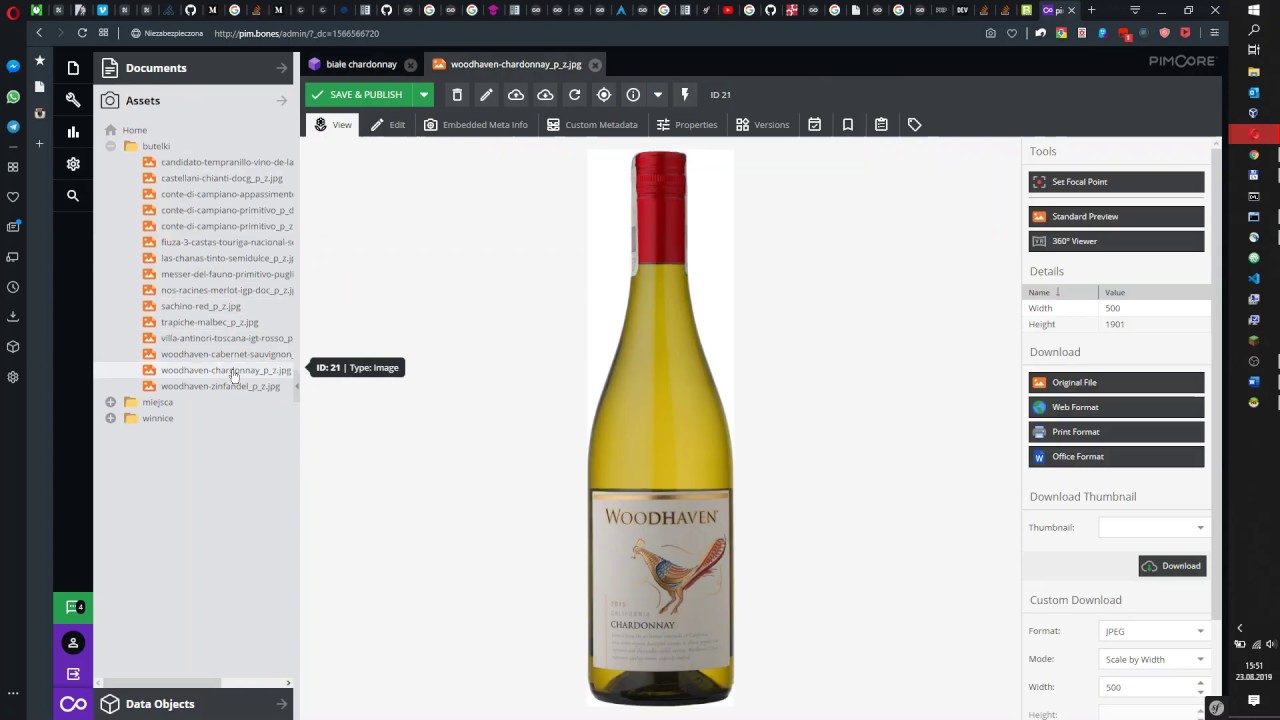Click the show-in-tree target icon

(x=604, y=95)
